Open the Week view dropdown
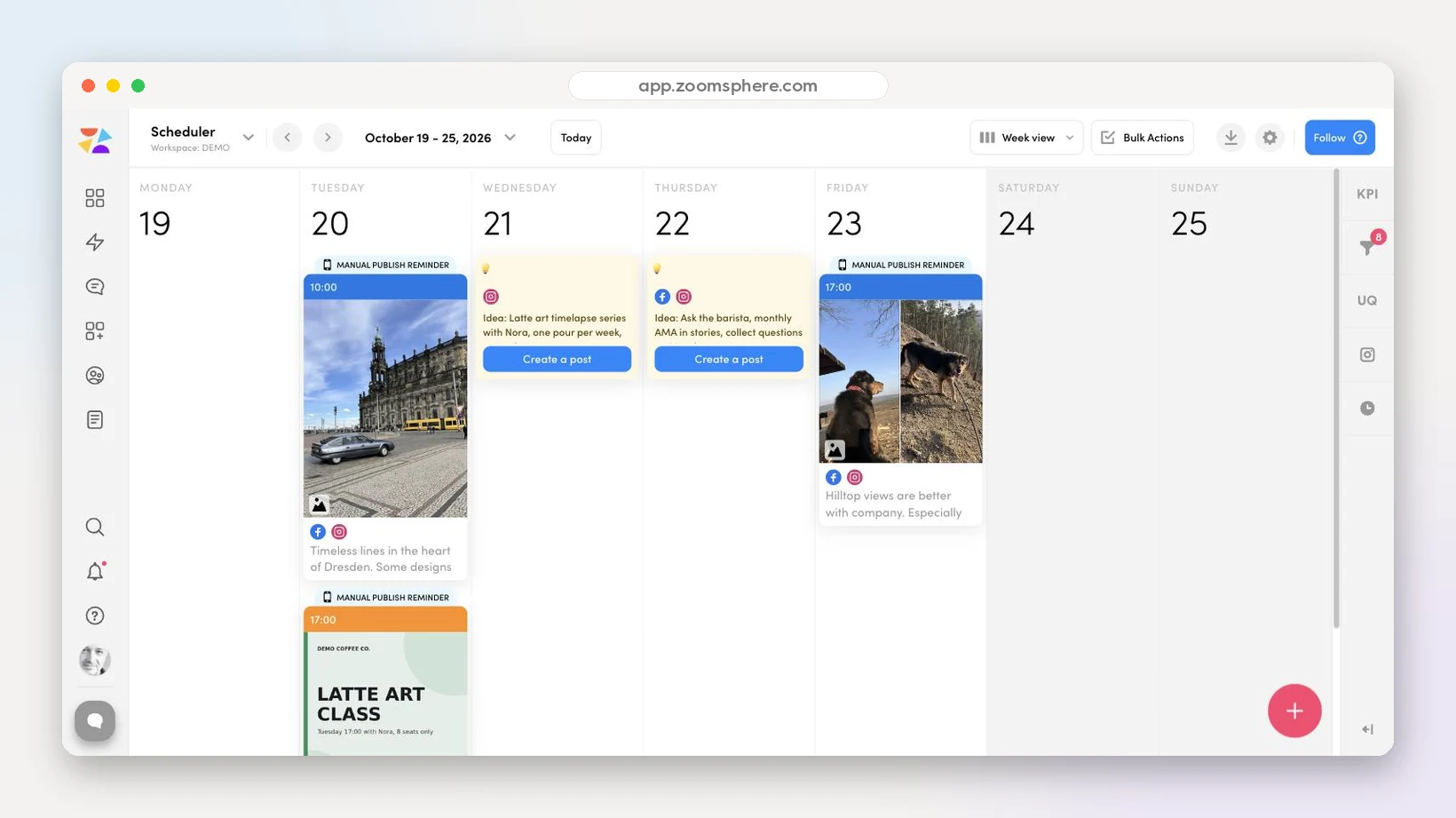This screenshot has height=818, width=1456. (1026, 138)
